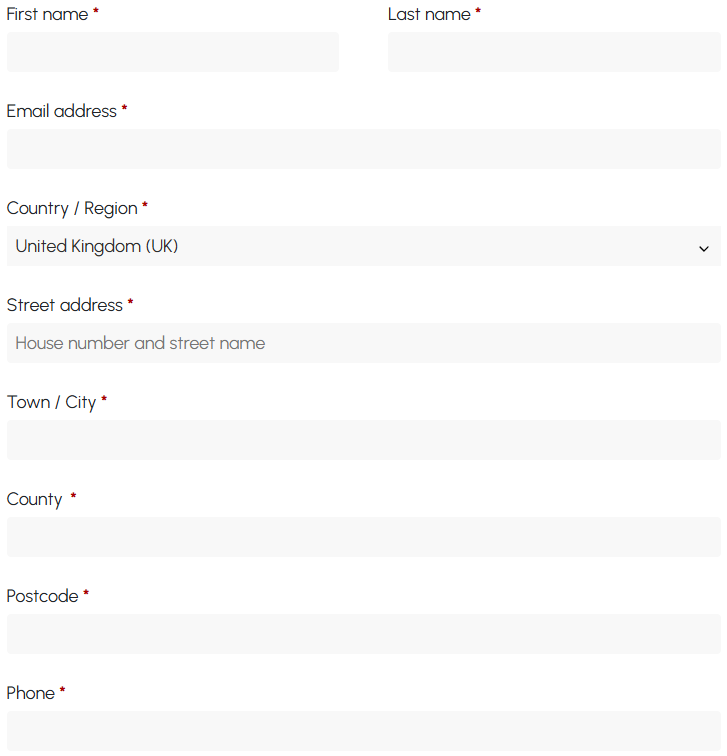This screenshot has width=727, height=756.
Task: Focus the Last name text box
Action: pyautogui.click(x=554, y=52)
